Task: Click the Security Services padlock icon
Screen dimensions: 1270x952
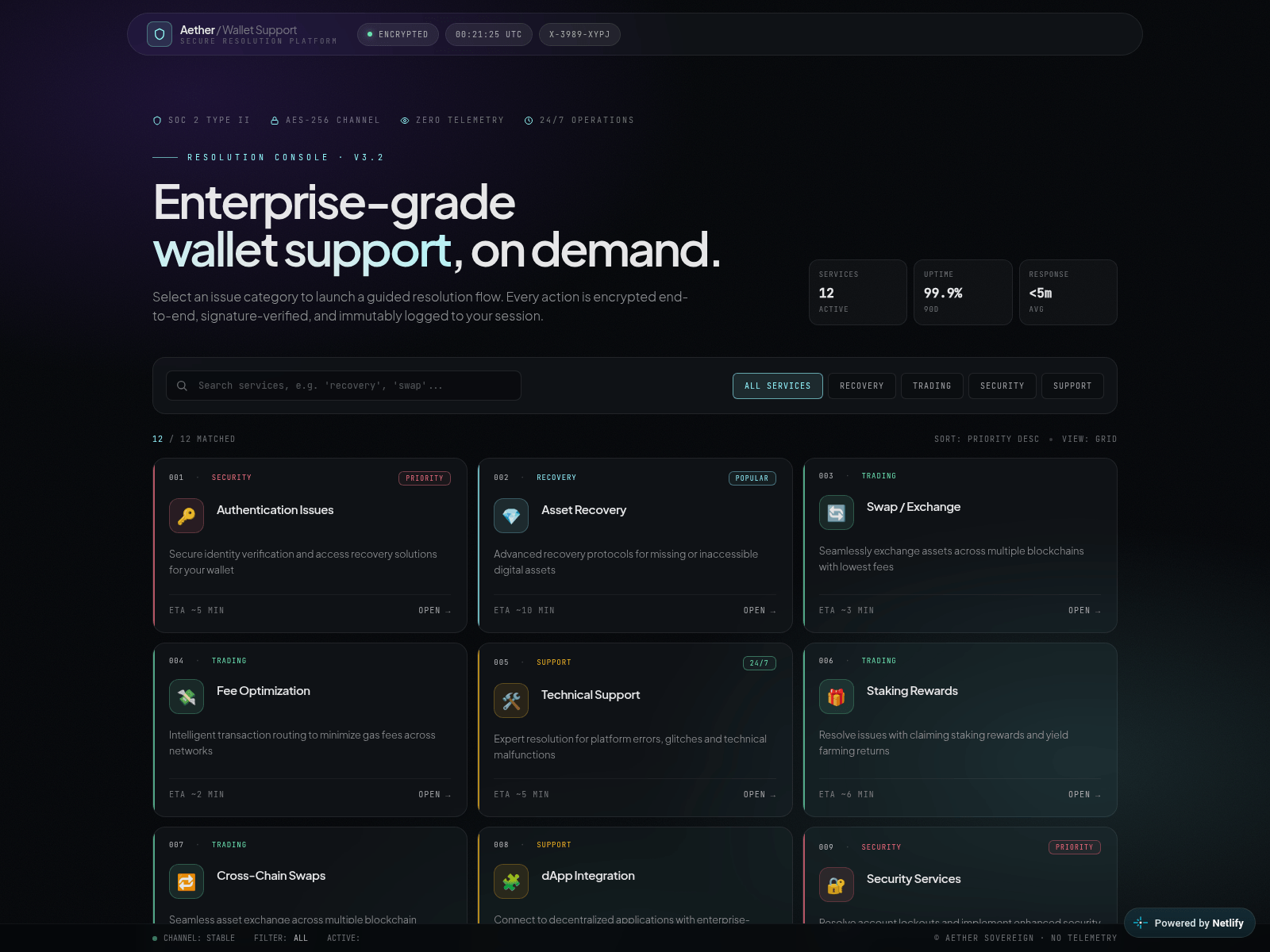Action: [837, 885]
